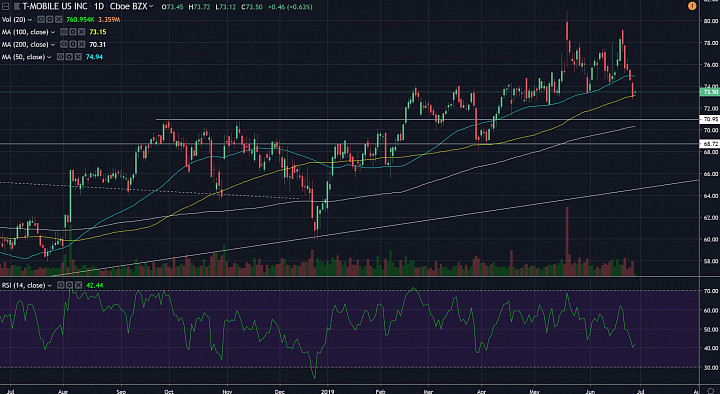Click the 70.00 RSI axis label
Screen dimensions: 720x394
tap(710, 291)
